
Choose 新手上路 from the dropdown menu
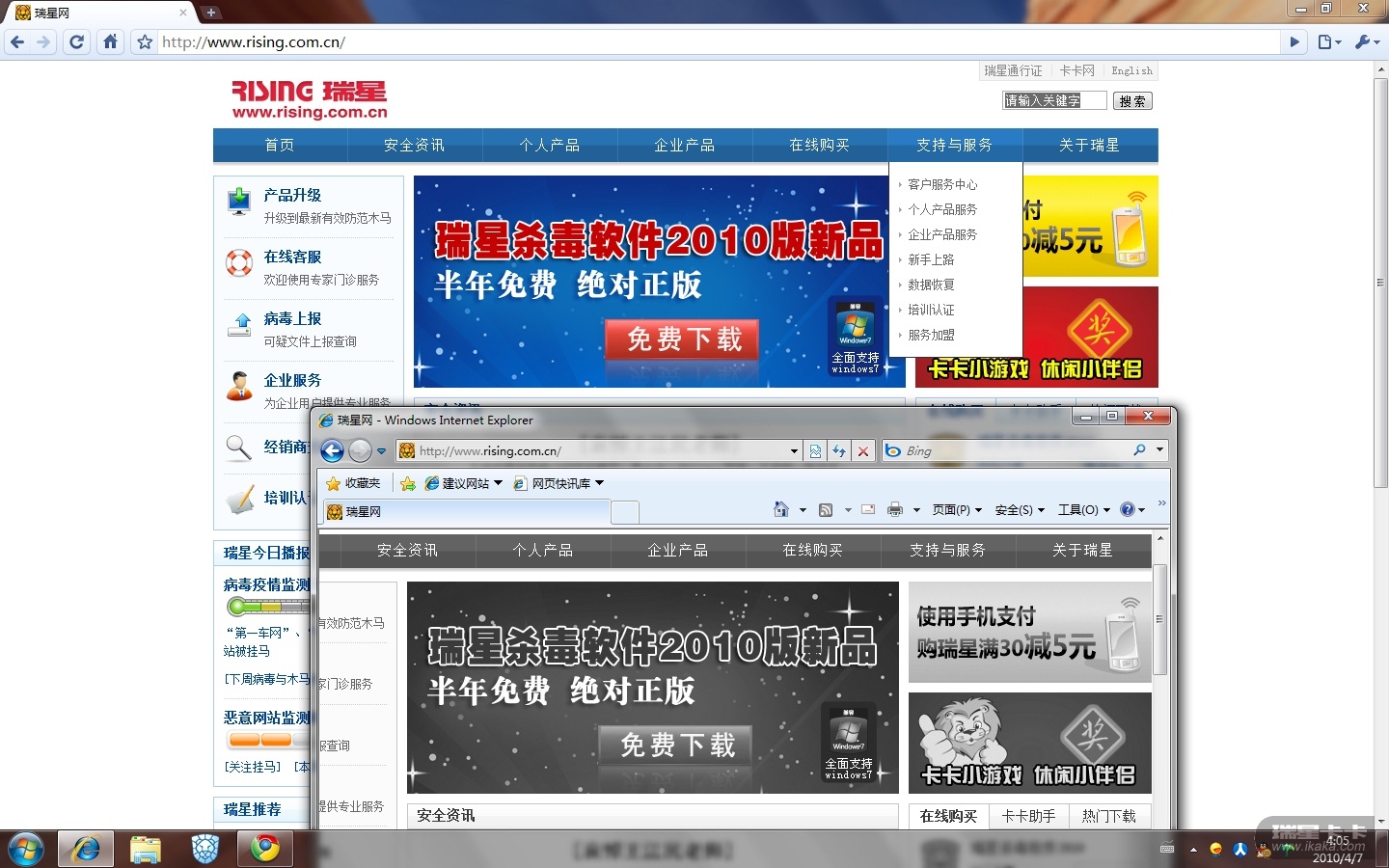[x=931, y=259]
